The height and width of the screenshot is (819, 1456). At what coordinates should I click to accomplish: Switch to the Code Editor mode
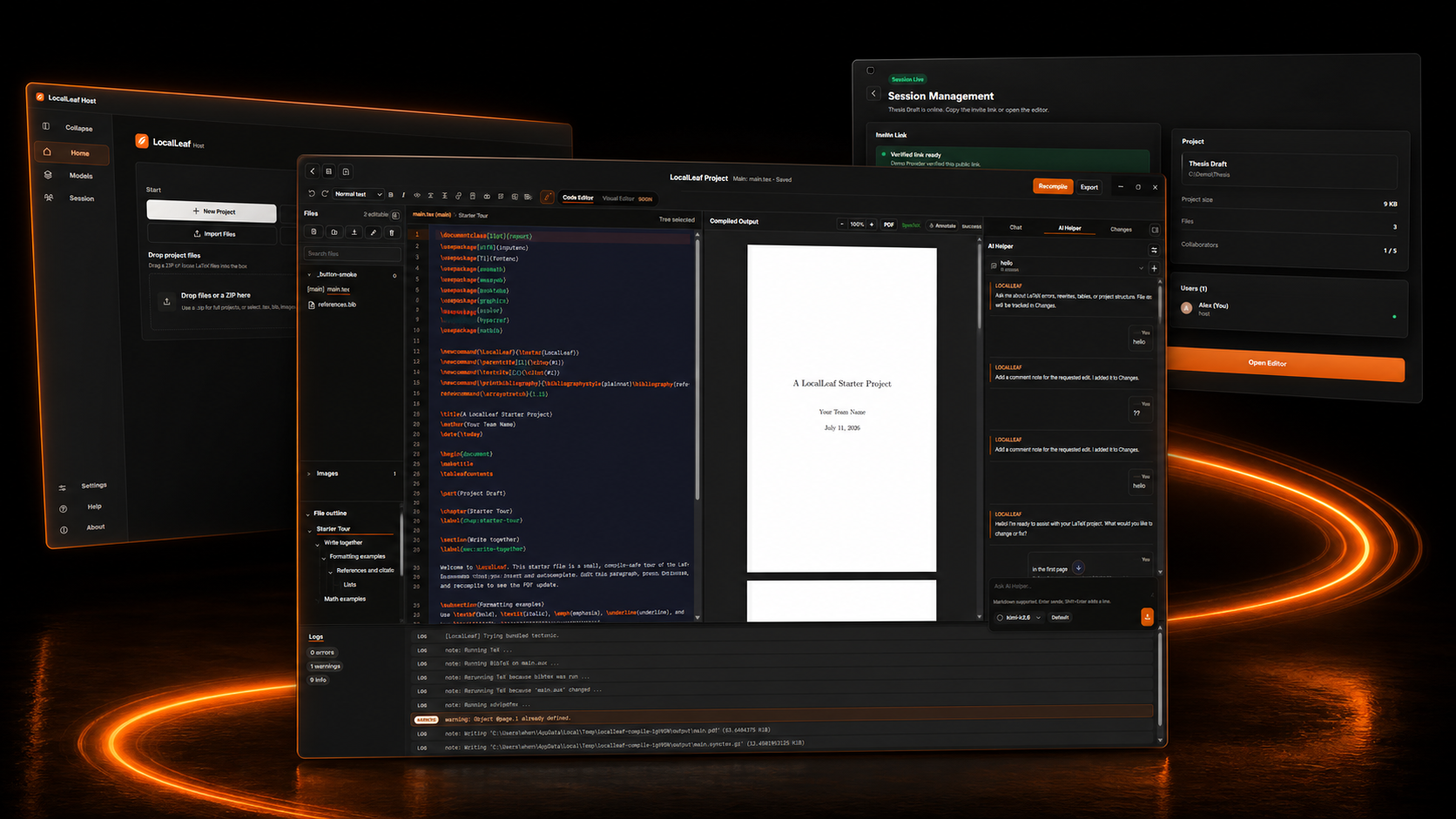577,198
